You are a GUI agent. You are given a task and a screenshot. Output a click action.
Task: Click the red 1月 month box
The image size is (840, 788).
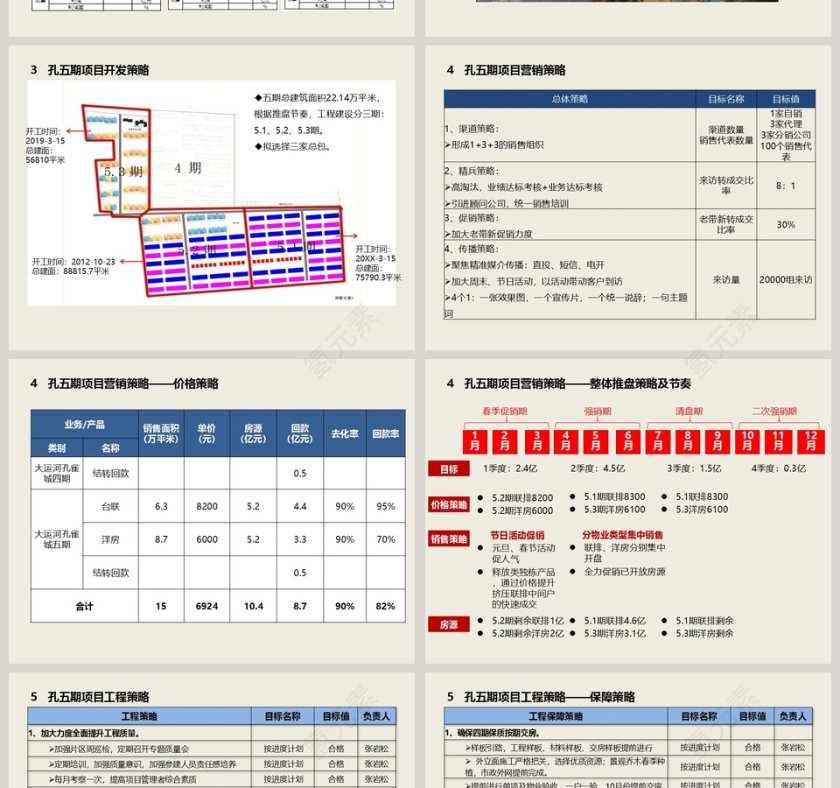point(477,441)
